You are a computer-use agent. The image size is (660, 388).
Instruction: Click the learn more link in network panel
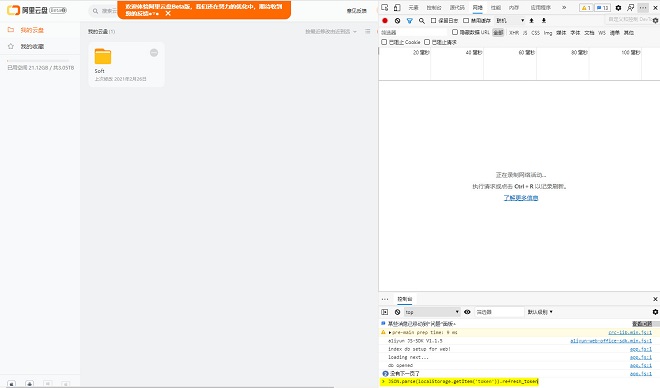[x=521, y=198]
